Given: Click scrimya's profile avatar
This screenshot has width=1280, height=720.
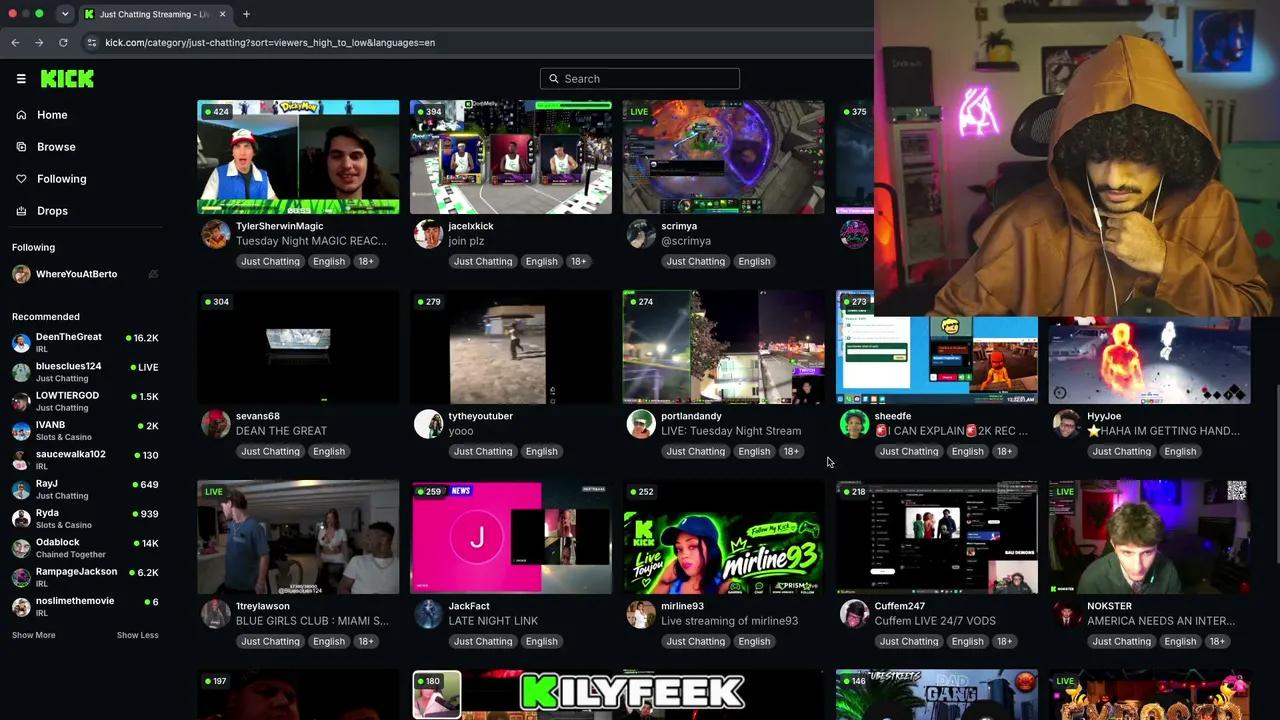Looking at the screenshot, I should (641, 234).
